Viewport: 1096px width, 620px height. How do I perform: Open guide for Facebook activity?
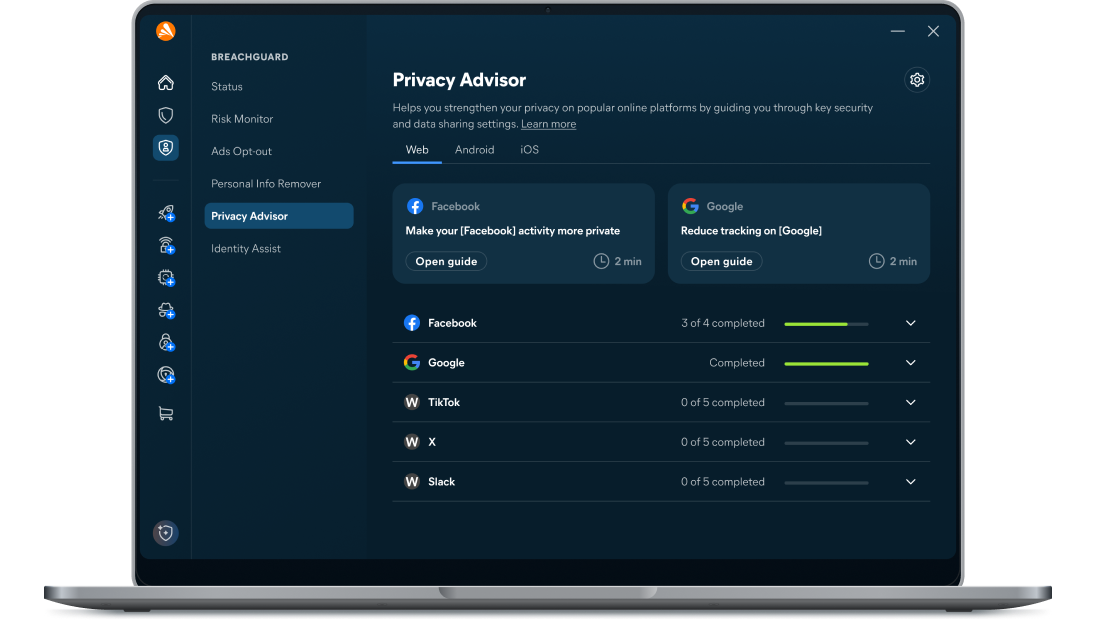[447, 261]
